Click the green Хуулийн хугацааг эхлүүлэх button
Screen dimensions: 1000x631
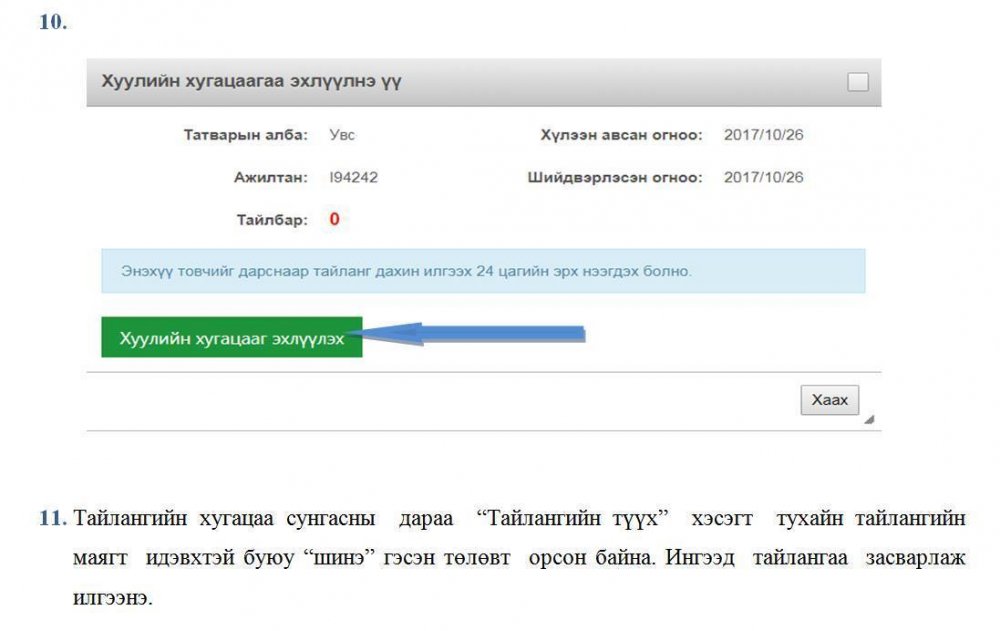pyautogui.click(x=232, y=338)
